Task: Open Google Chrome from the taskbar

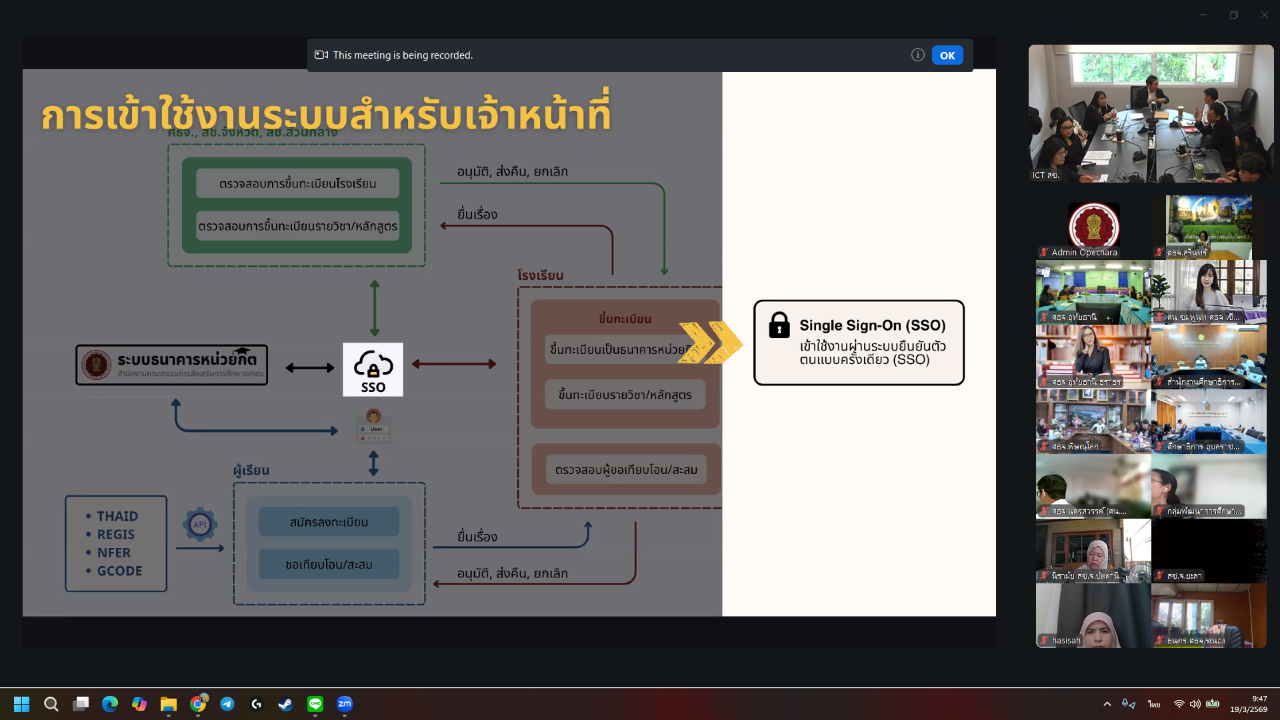Action: (x=198, y=704)
